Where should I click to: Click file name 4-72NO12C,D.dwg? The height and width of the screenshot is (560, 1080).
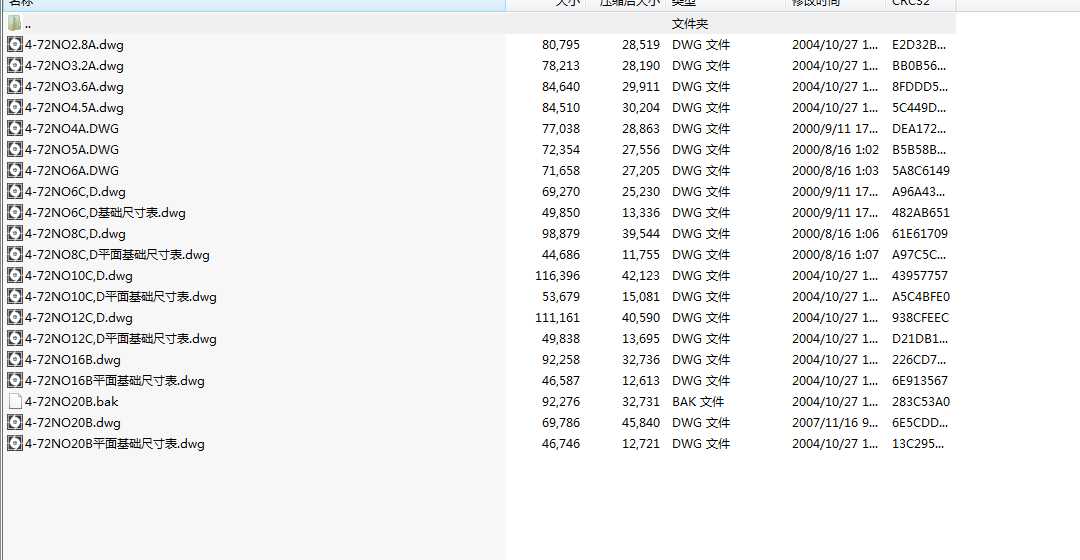[79, 318]
